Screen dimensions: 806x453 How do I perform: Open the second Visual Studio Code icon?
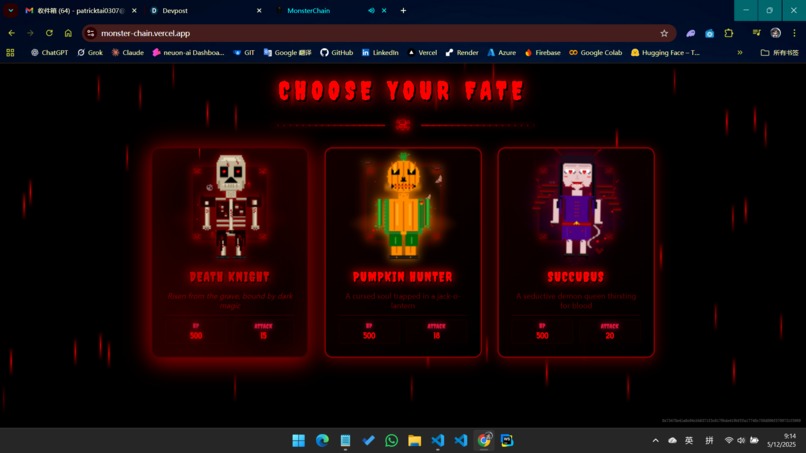pyautogui.click(x=461, y=441)
